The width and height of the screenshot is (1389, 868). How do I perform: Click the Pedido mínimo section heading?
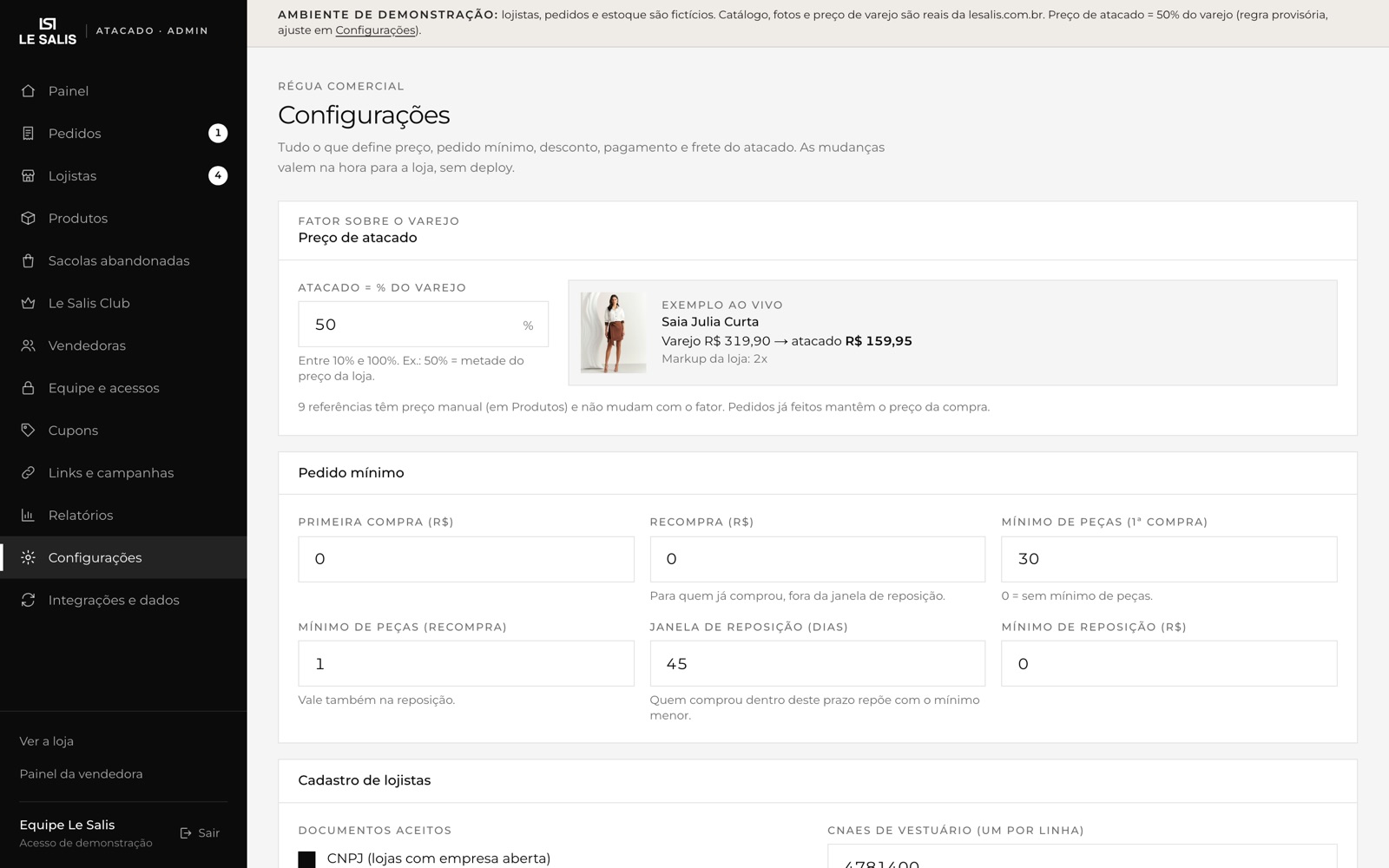[352, 473]
